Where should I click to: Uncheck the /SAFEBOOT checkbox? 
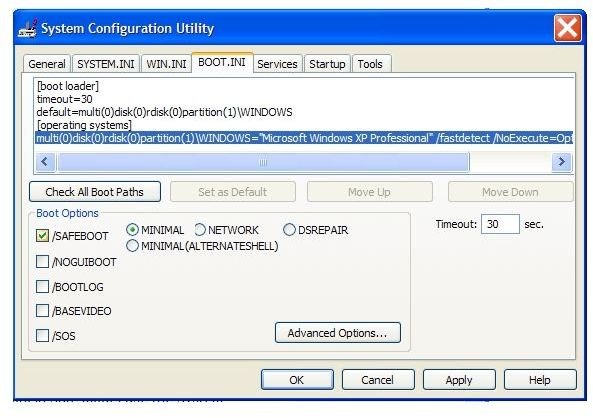coord(42,236)
